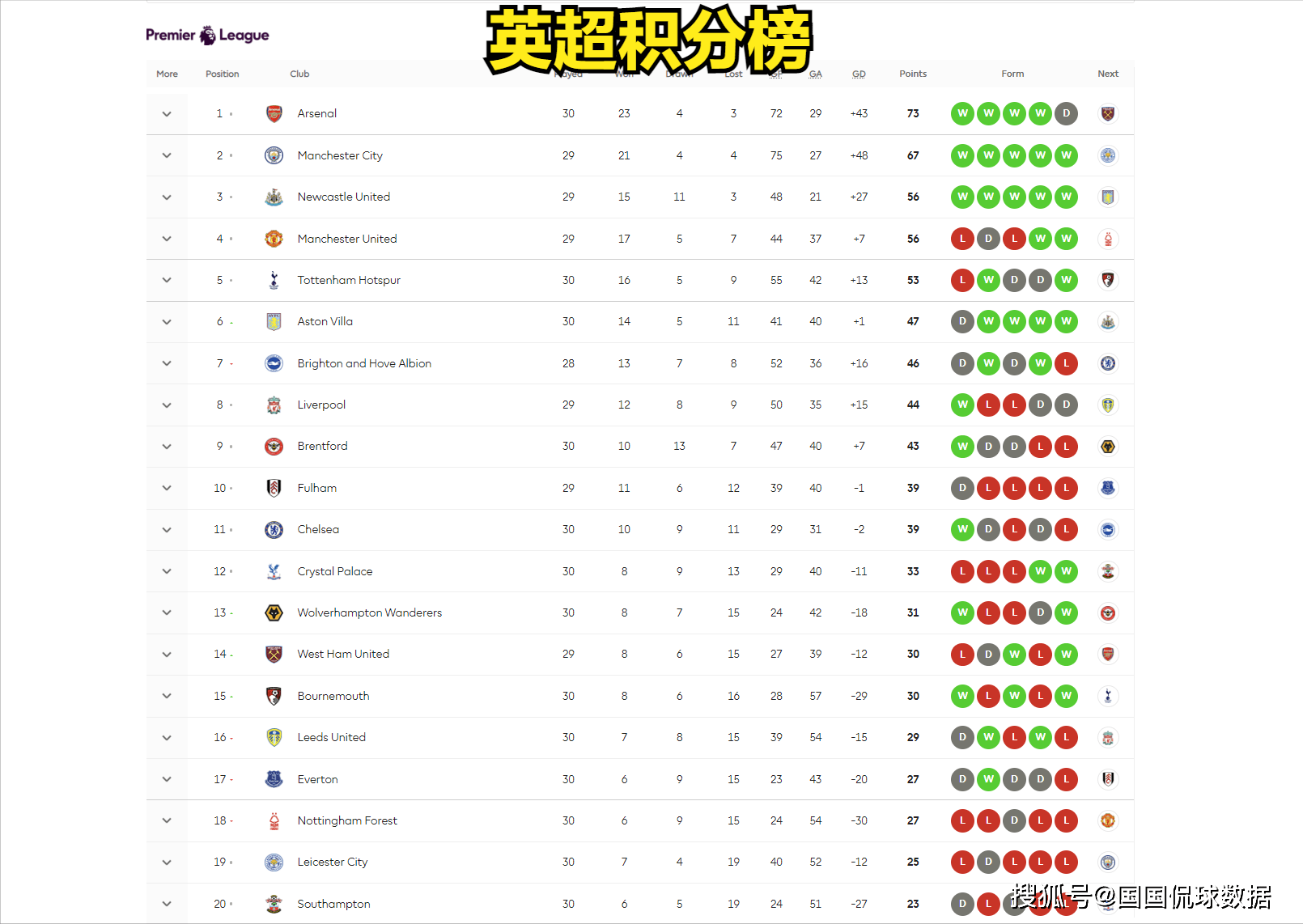This screenshot has width=1303, height=924.
Task: Open the Leicester City club link
Action: click(333, 862)
